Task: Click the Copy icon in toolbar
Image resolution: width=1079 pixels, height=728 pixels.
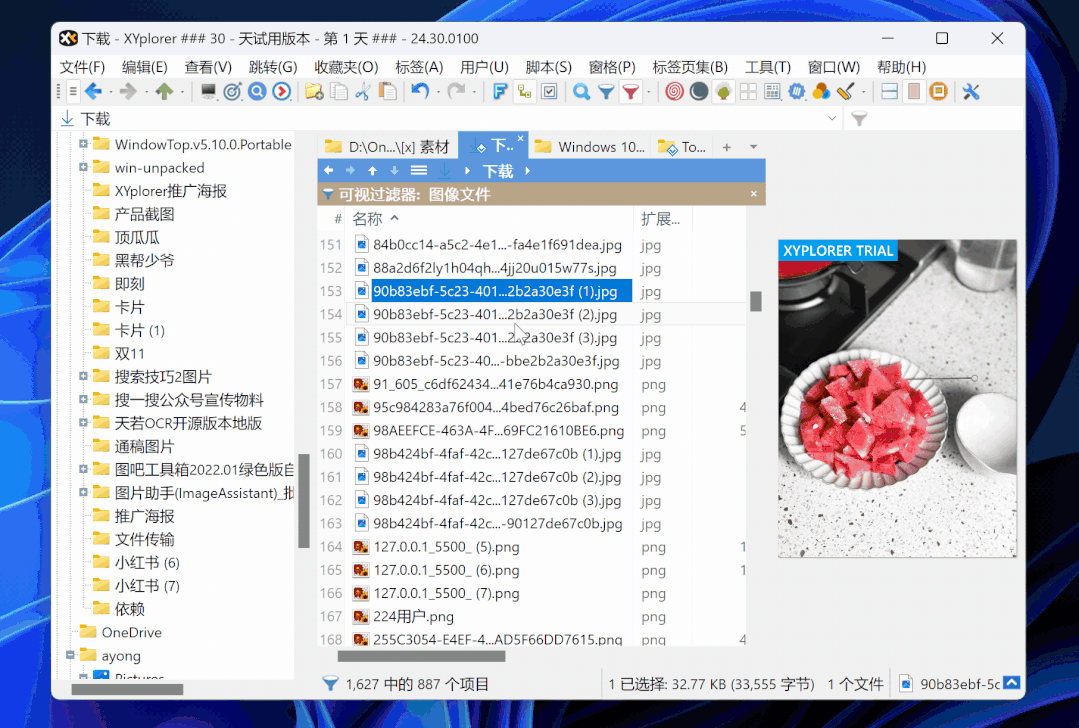Action: point(339,92)
